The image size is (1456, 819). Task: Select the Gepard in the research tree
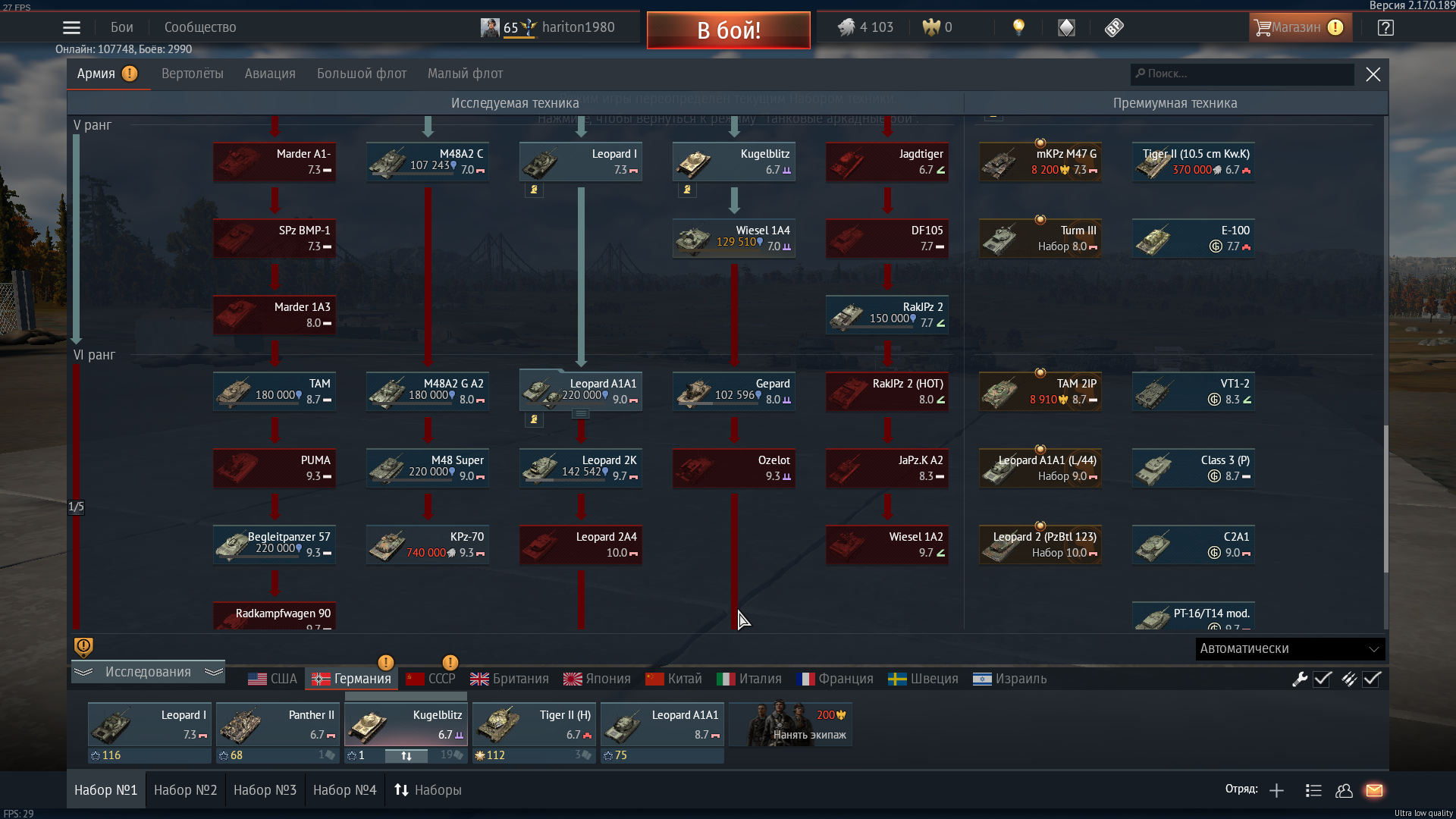tap(734, 392)
